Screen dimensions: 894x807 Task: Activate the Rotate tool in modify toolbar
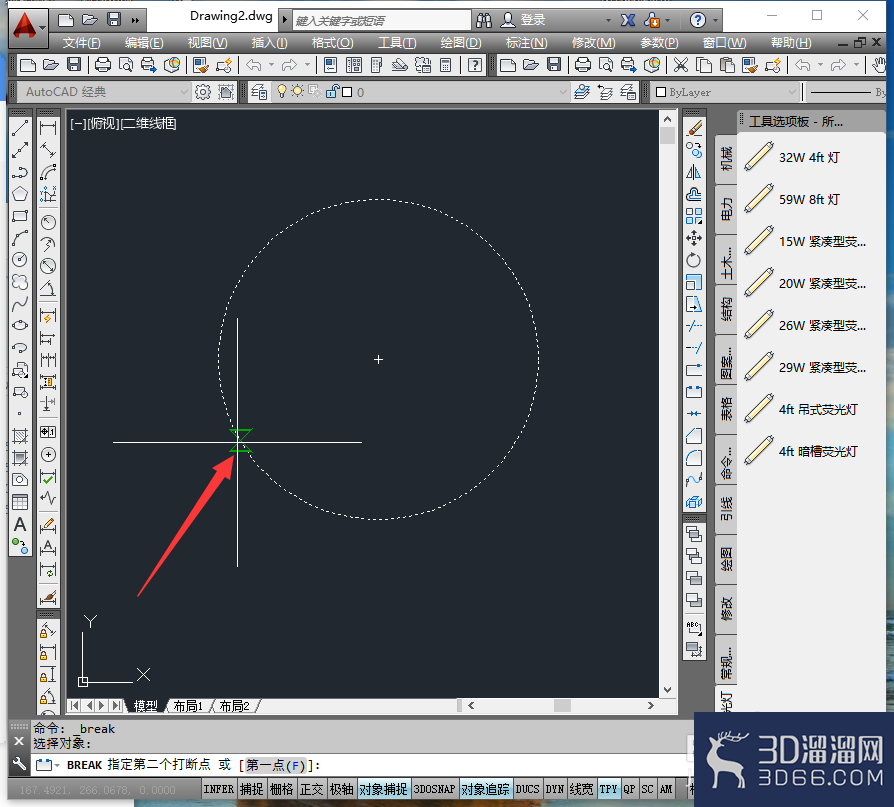pos(694,260)
